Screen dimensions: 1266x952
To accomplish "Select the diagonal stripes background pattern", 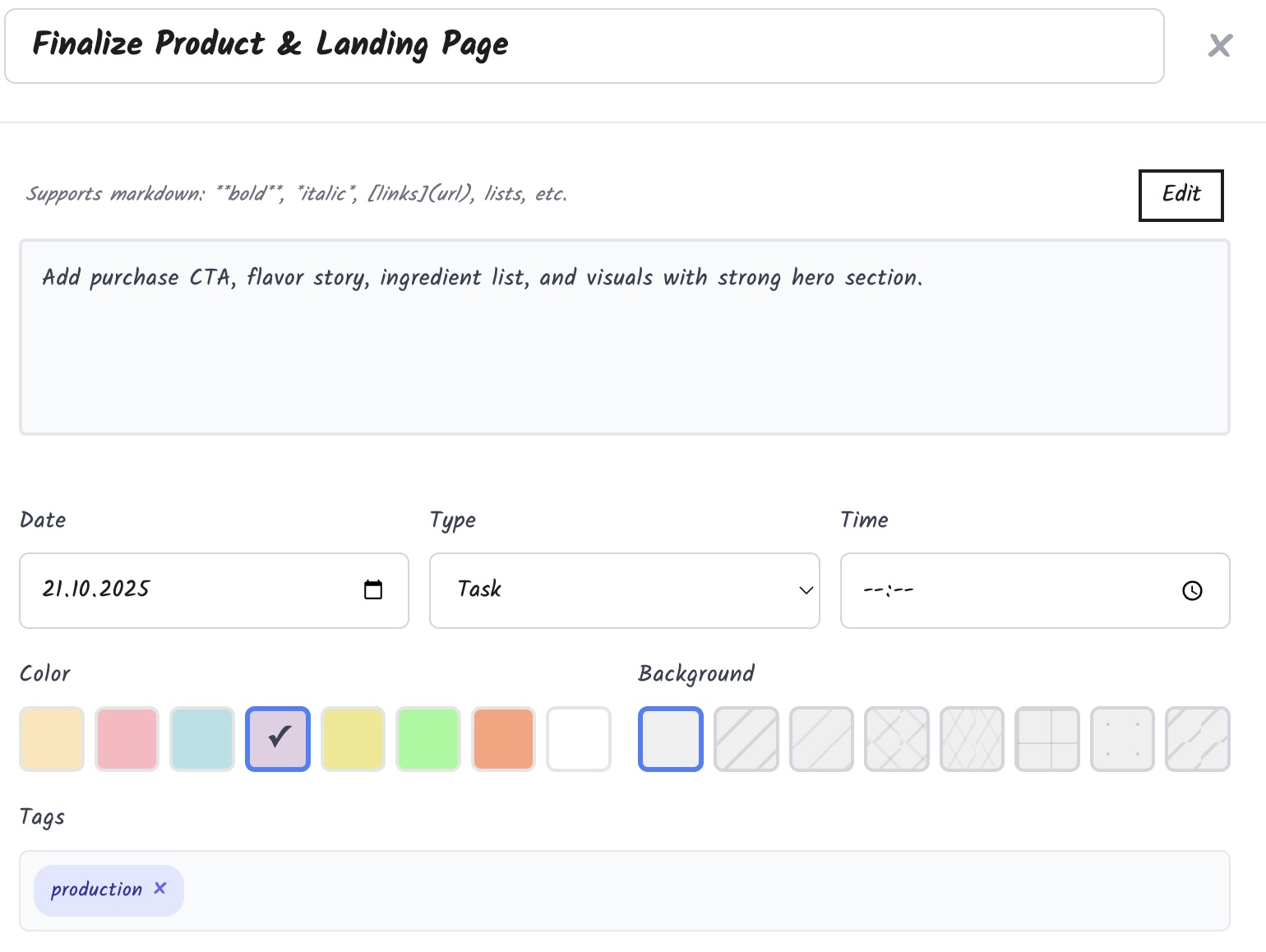I will click(746, 739).
